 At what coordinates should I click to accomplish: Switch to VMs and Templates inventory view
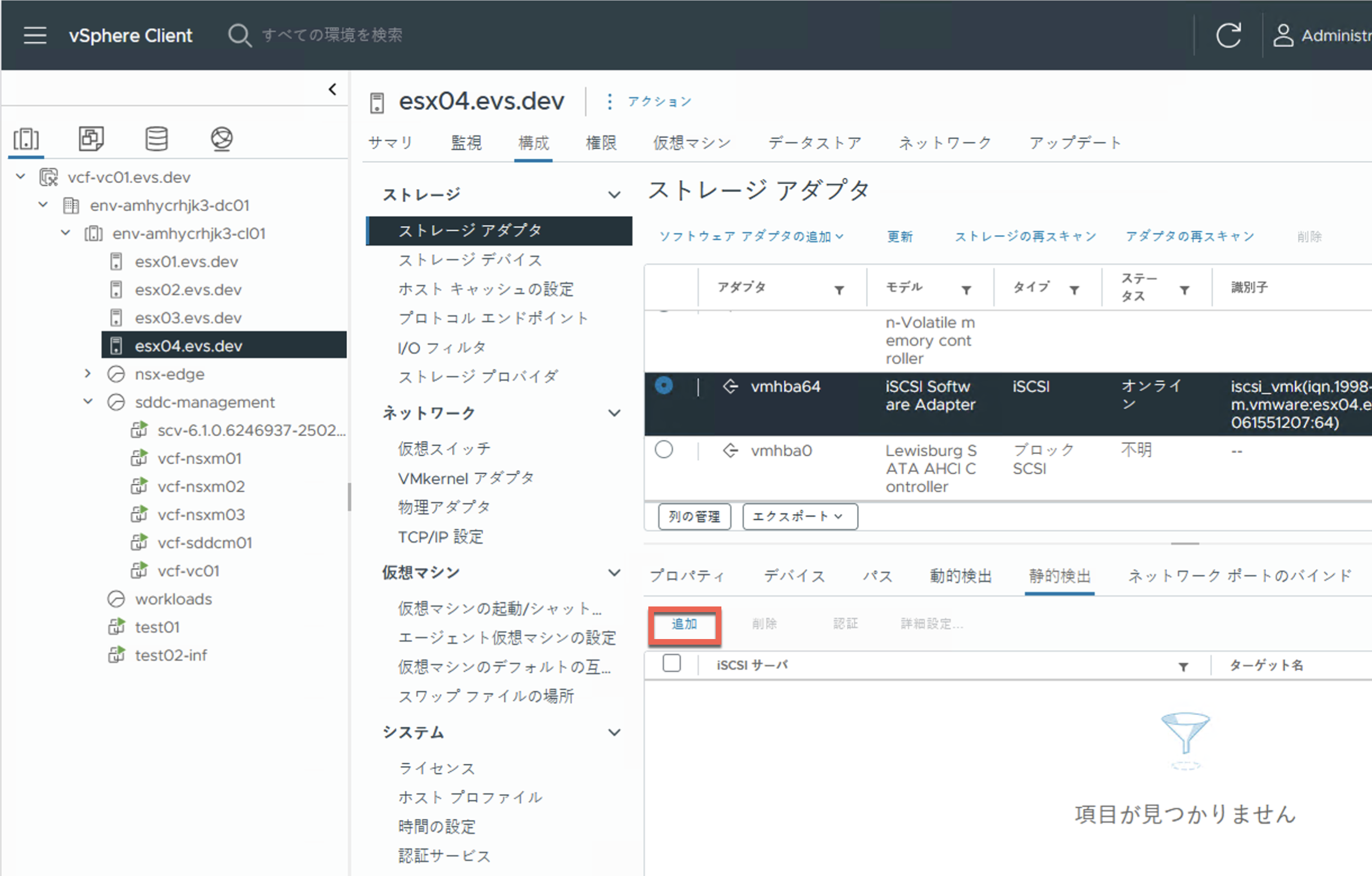coord(91,138)
